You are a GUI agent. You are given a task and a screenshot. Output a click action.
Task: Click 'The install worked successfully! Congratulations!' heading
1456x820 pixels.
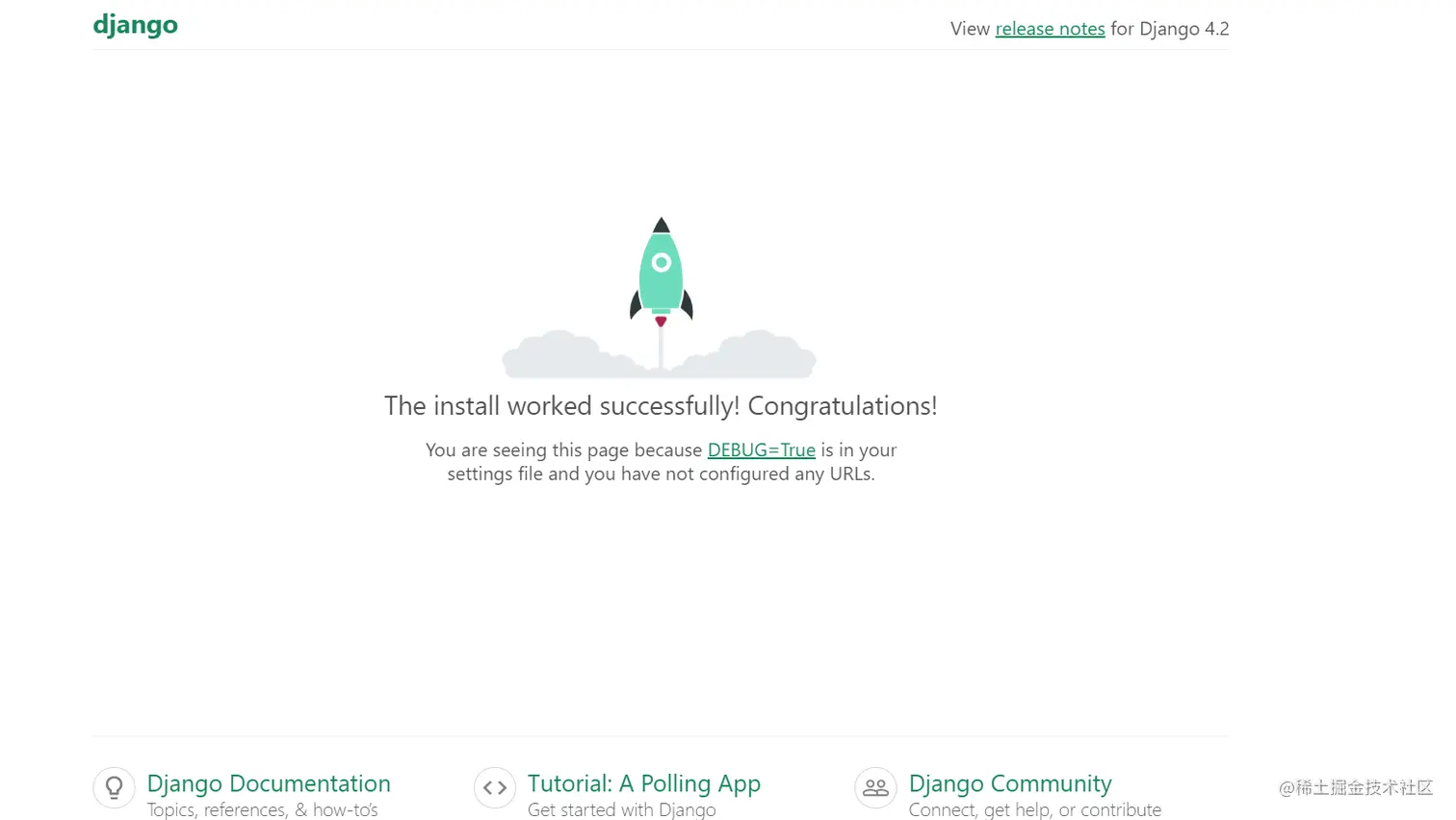(661, 406)
